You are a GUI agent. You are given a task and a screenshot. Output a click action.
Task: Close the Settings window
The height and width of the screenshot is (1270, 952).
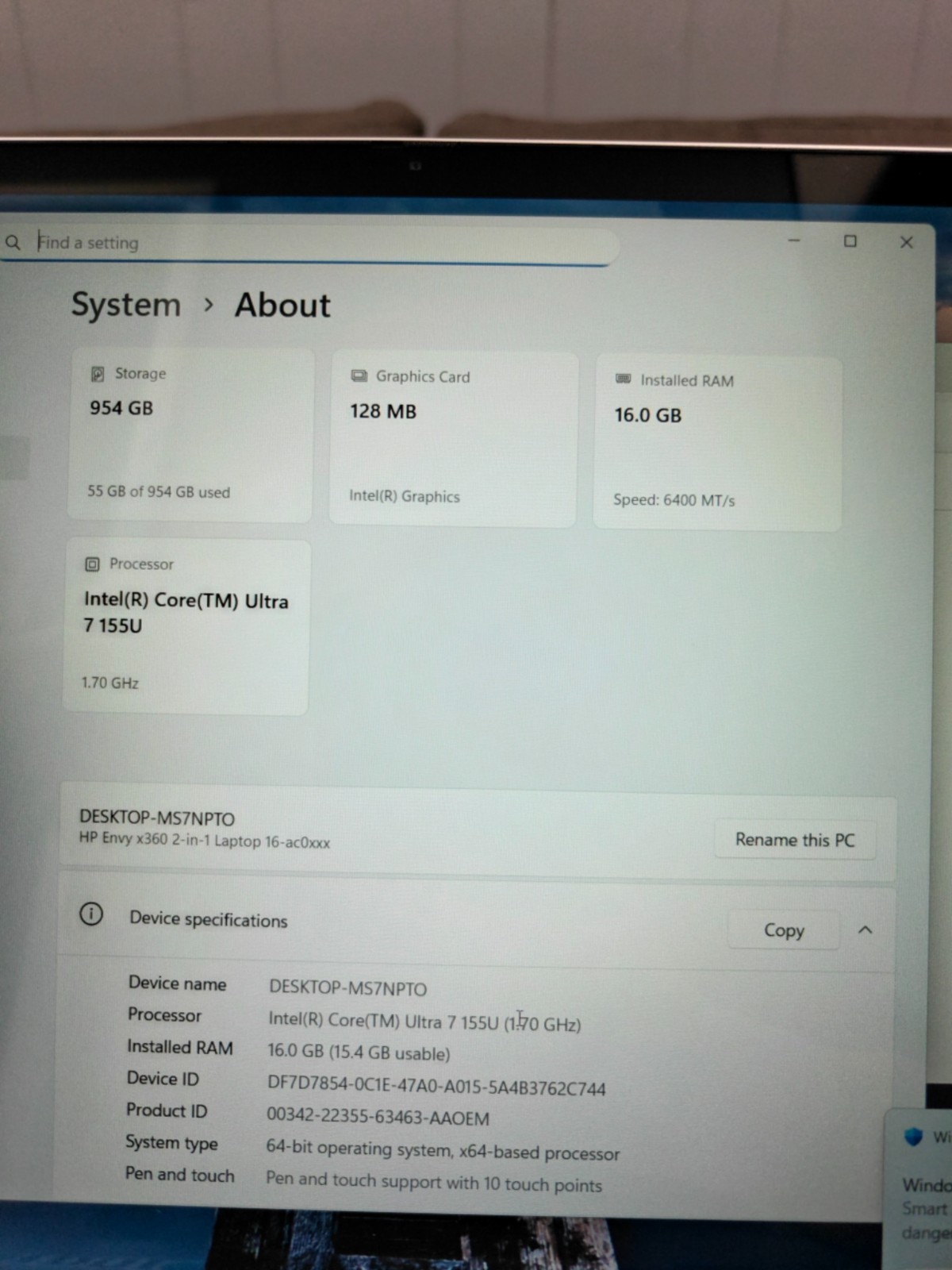pos(907,242)
